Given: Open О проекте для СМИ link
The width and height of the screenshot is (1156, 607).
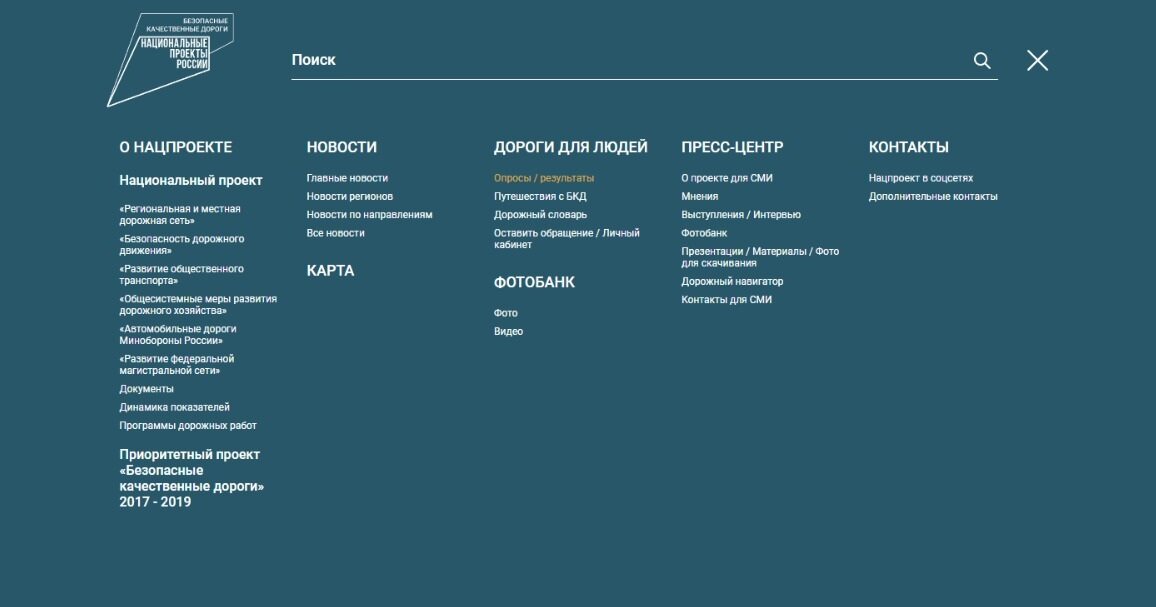Looking at the screenshot, I should (x=726, y=178).
